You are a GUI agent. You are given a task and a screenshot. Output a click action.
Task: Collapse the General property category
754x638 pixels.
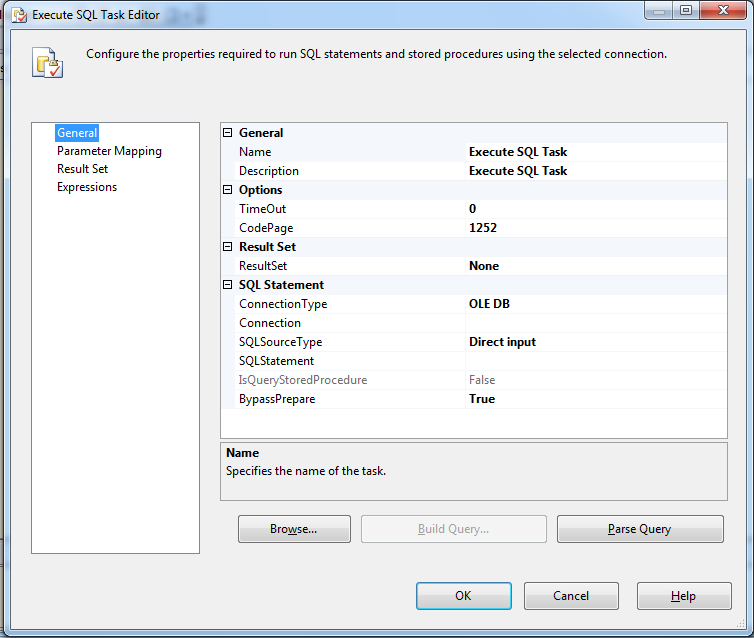(x=227, y=133)
